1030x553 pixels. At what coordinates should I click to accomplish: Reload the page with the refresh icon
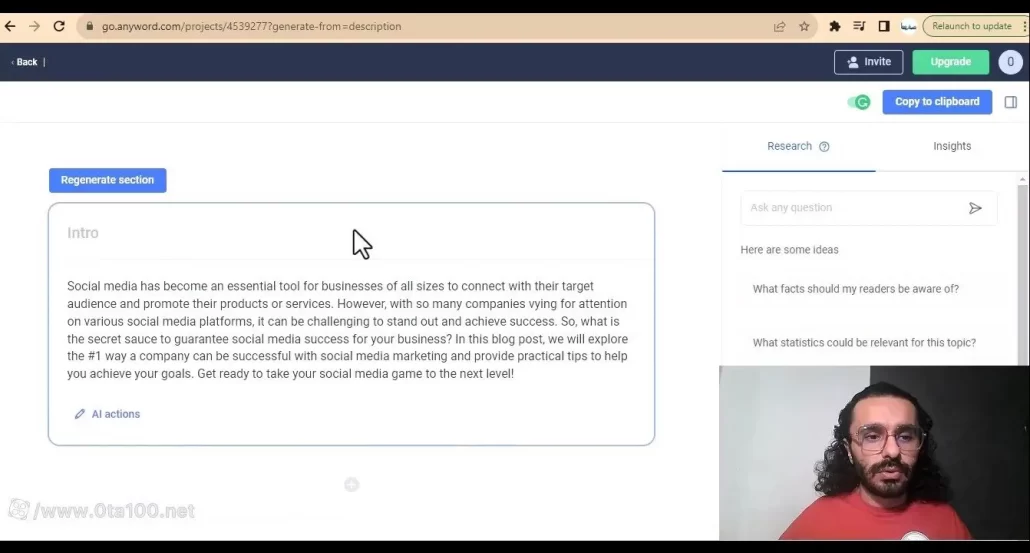coord(59,26)
